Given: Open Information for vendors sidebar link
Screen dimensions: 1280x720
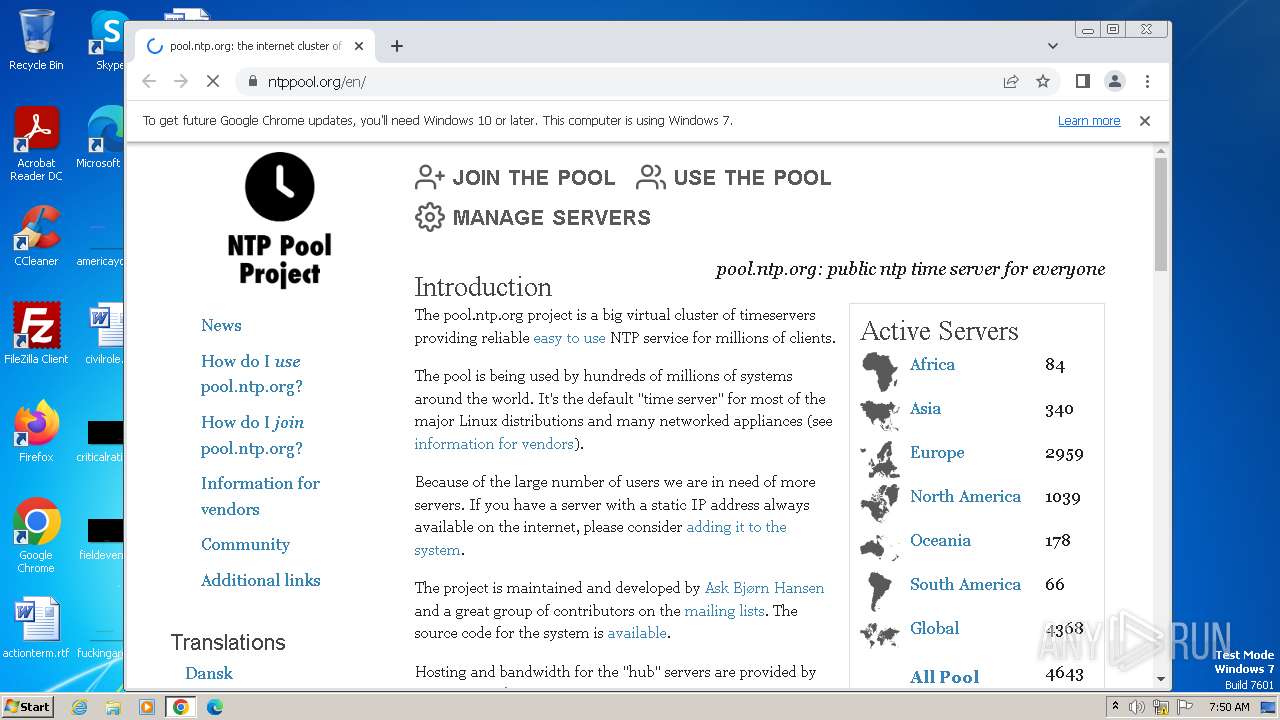Looking at the screenshot, I should (x=260, y=496).
